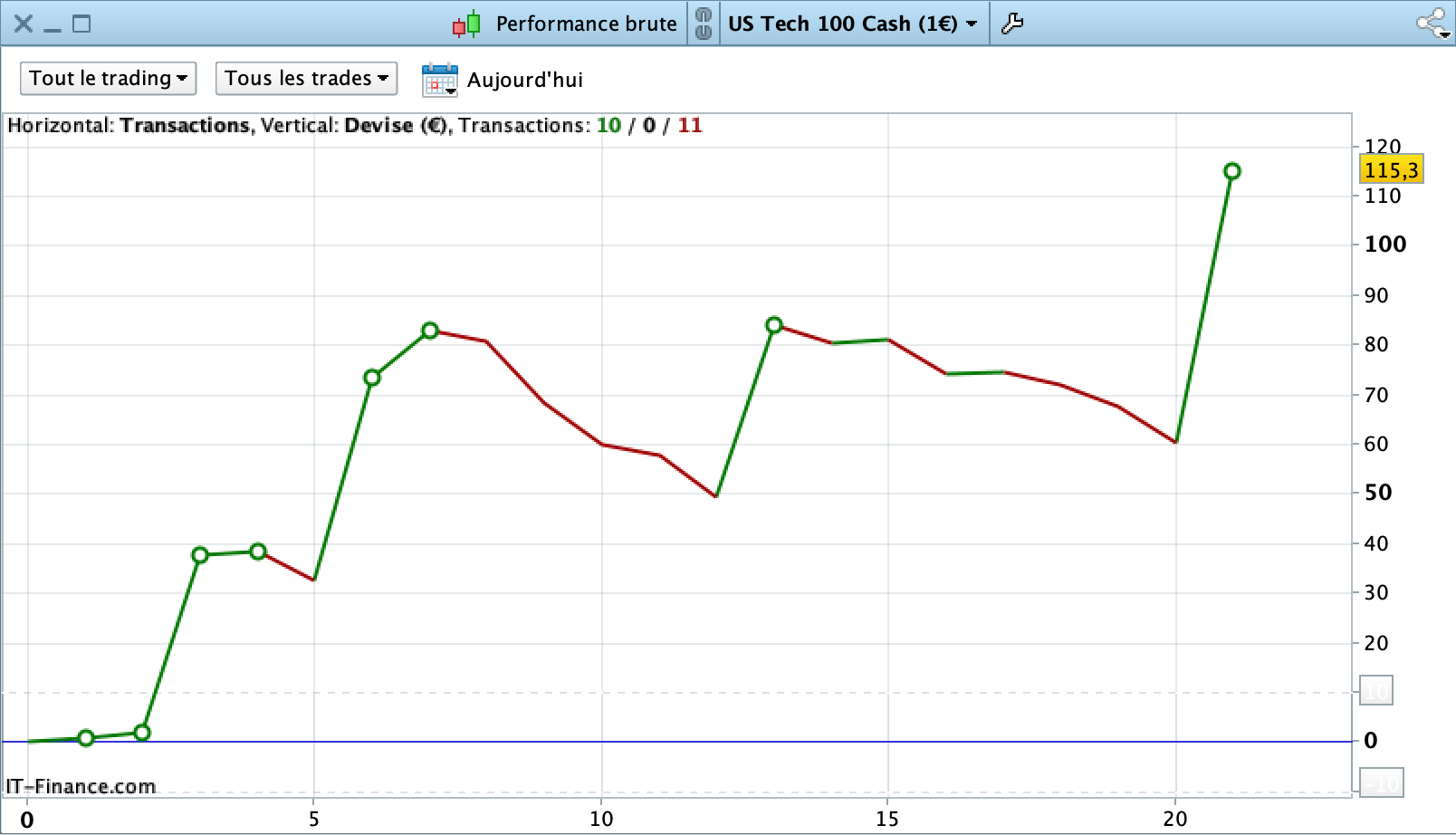Viewport: 1456px width, 835px height.
Task: Select the "Performance brute" window title
Action: point(586,24)
